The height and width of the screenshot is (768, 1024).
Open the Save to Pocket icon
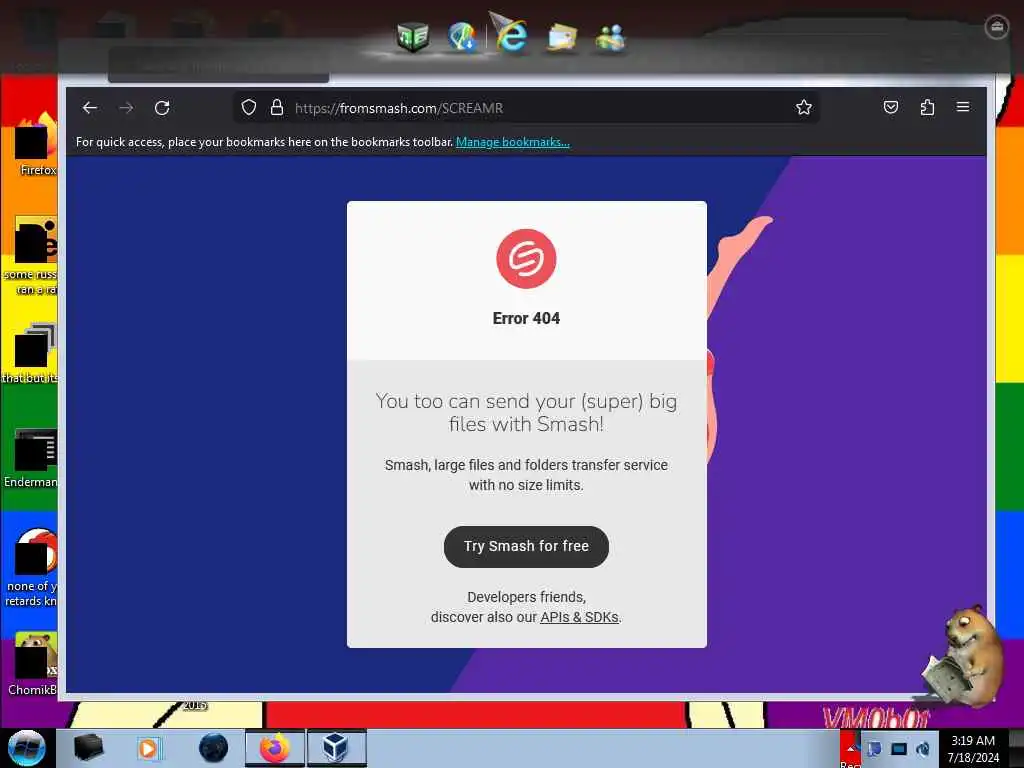(x=891, y=107)
